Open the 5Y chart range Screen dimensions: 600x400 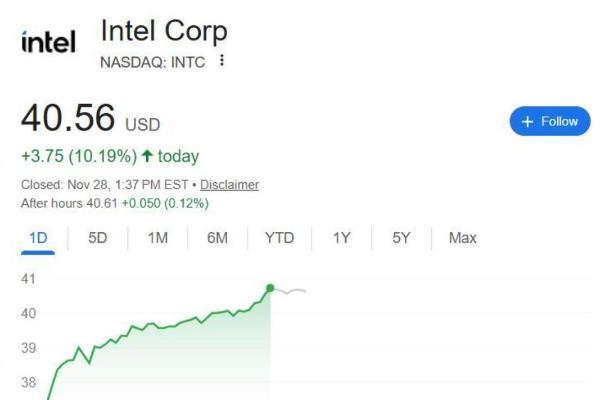(401, 238)
